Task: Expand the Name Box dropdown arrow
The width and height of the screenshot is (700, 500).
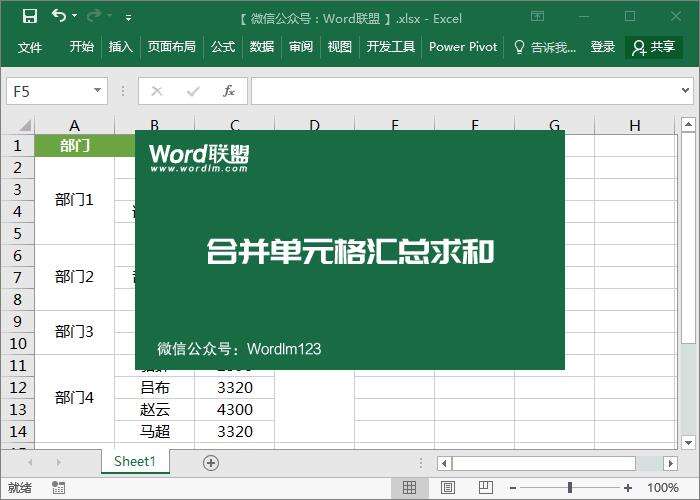Action: point(97,91)
